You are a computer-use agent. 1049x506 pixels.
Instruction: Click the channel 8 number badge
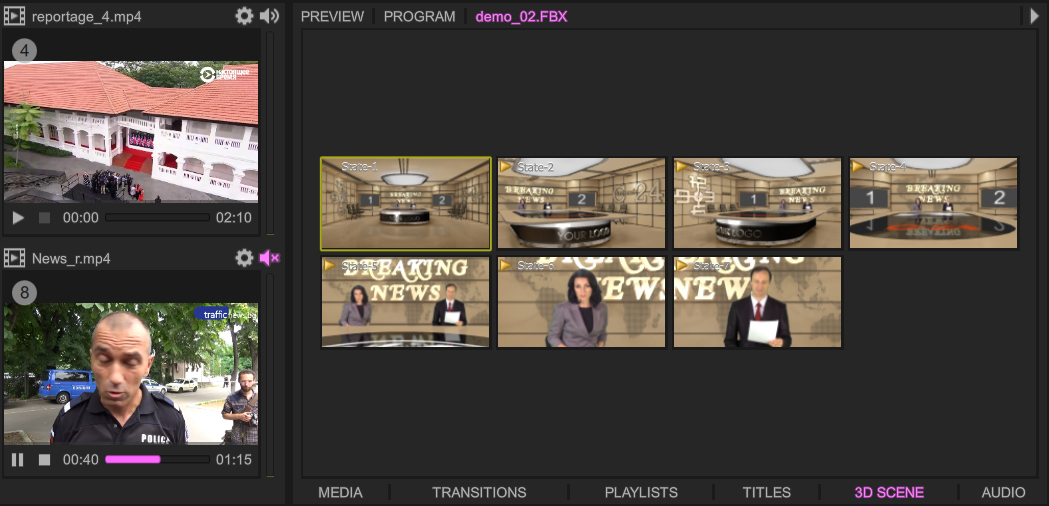(24, 292)
